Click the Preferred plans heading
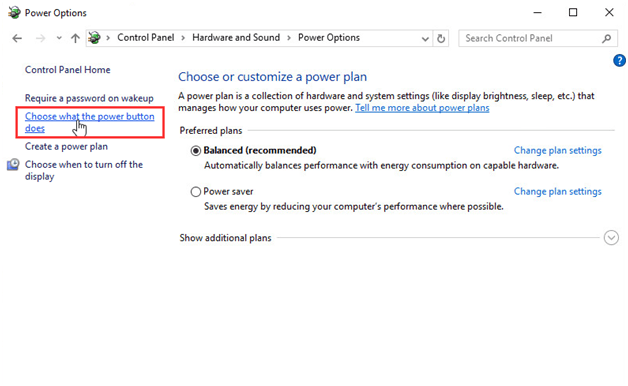 coord(211,131)
